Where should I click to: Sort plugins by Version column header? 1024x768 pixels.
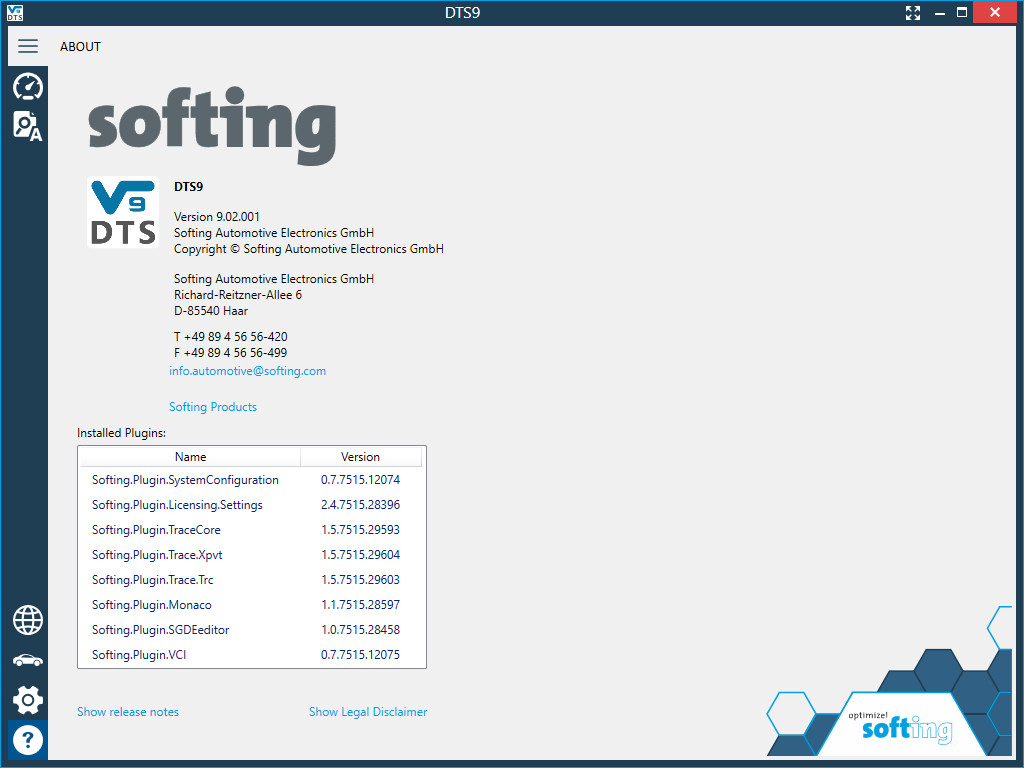(360, 457)
